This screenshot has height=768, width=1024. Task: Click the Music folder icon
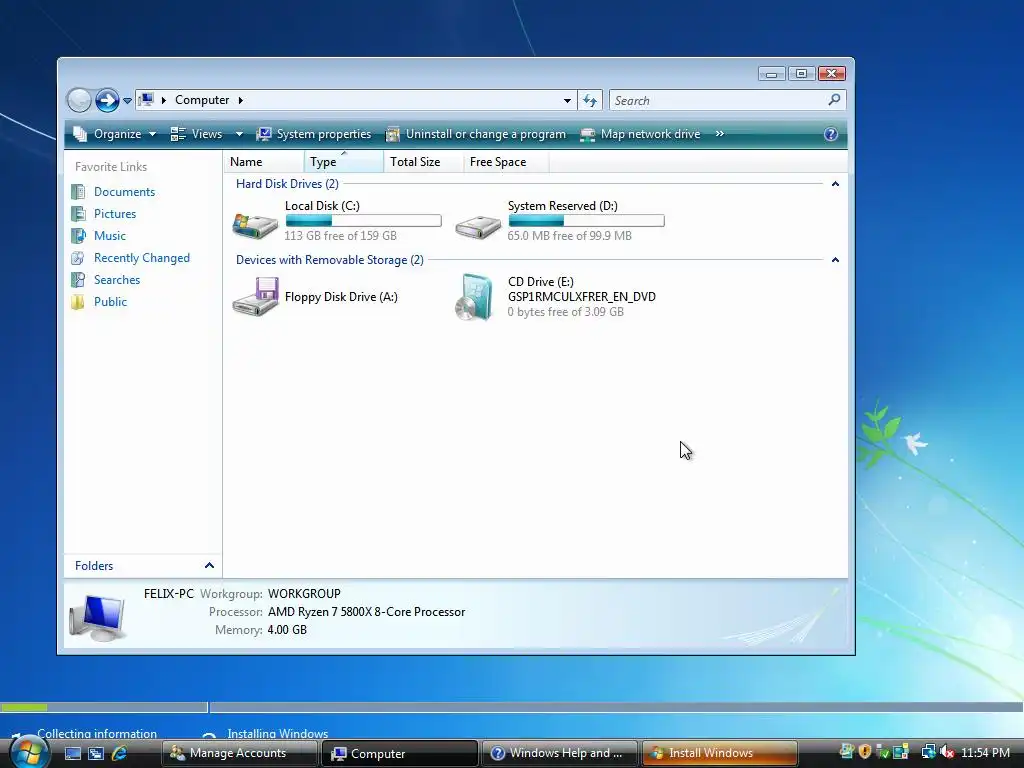point(78,236)
